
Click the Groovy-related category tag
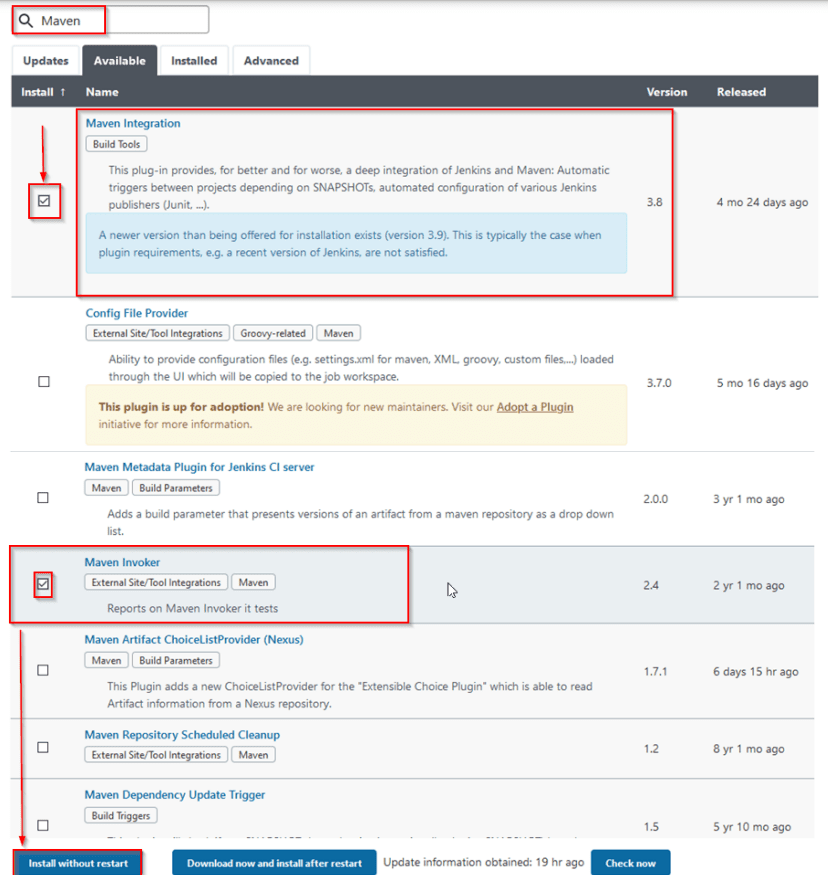[x=274, y=333]
